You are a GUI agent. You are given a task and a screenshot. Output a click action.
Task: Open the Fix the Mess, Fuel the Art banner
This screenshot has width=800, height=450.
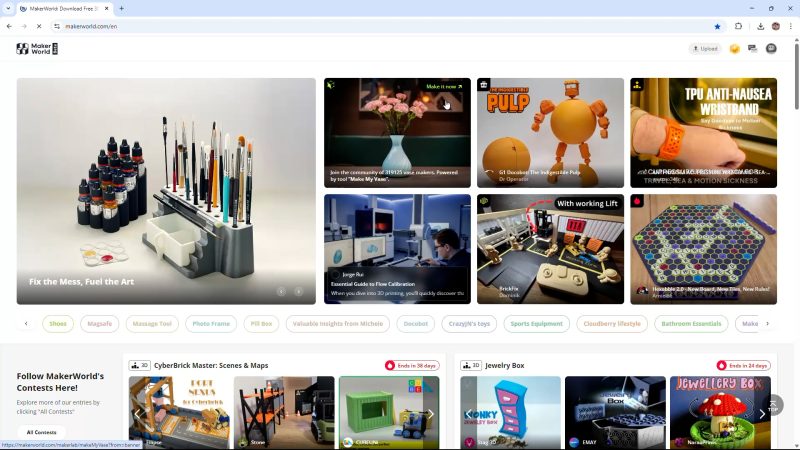point(166,191)
